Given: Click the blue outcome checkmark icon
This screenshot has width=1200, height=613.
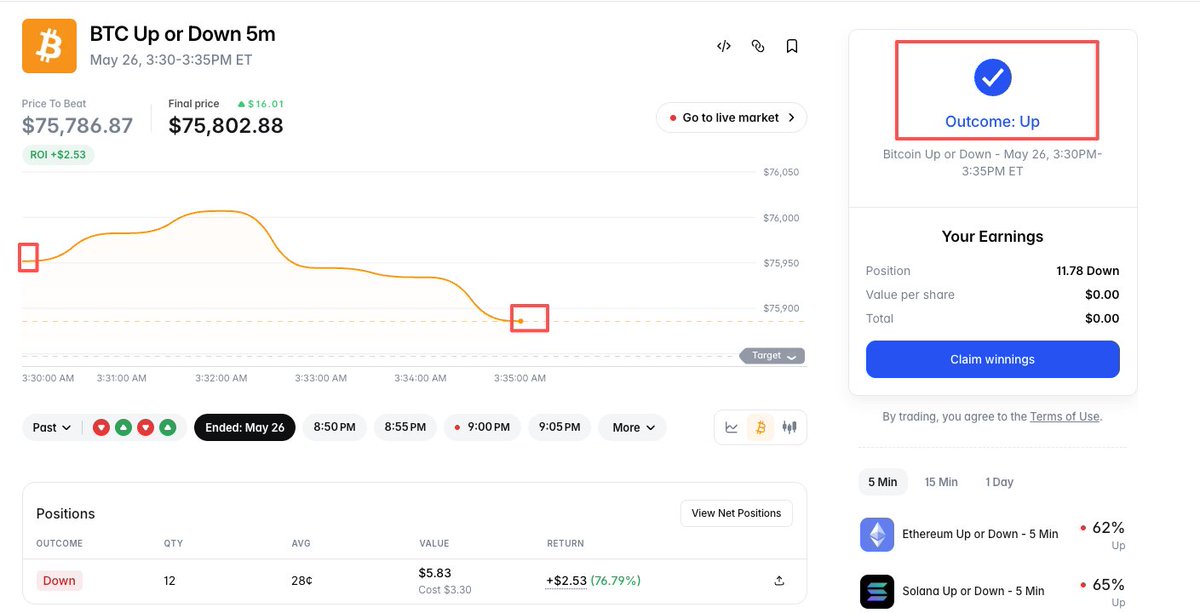Looking at the screenshot, I should [993, 77].
